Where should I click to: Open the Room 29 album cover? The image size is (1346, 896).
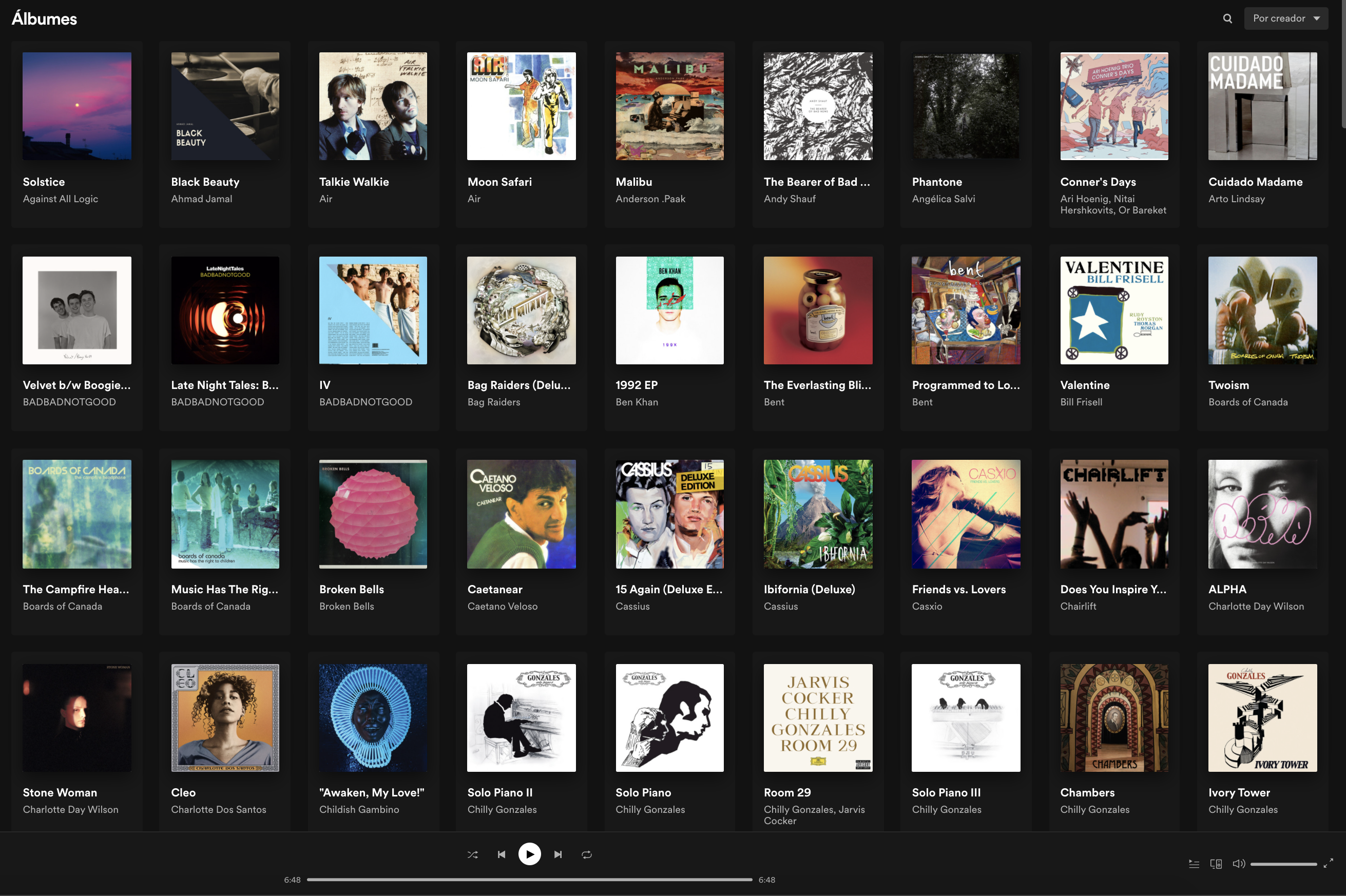pyautogui.click(x=818, y=718)
